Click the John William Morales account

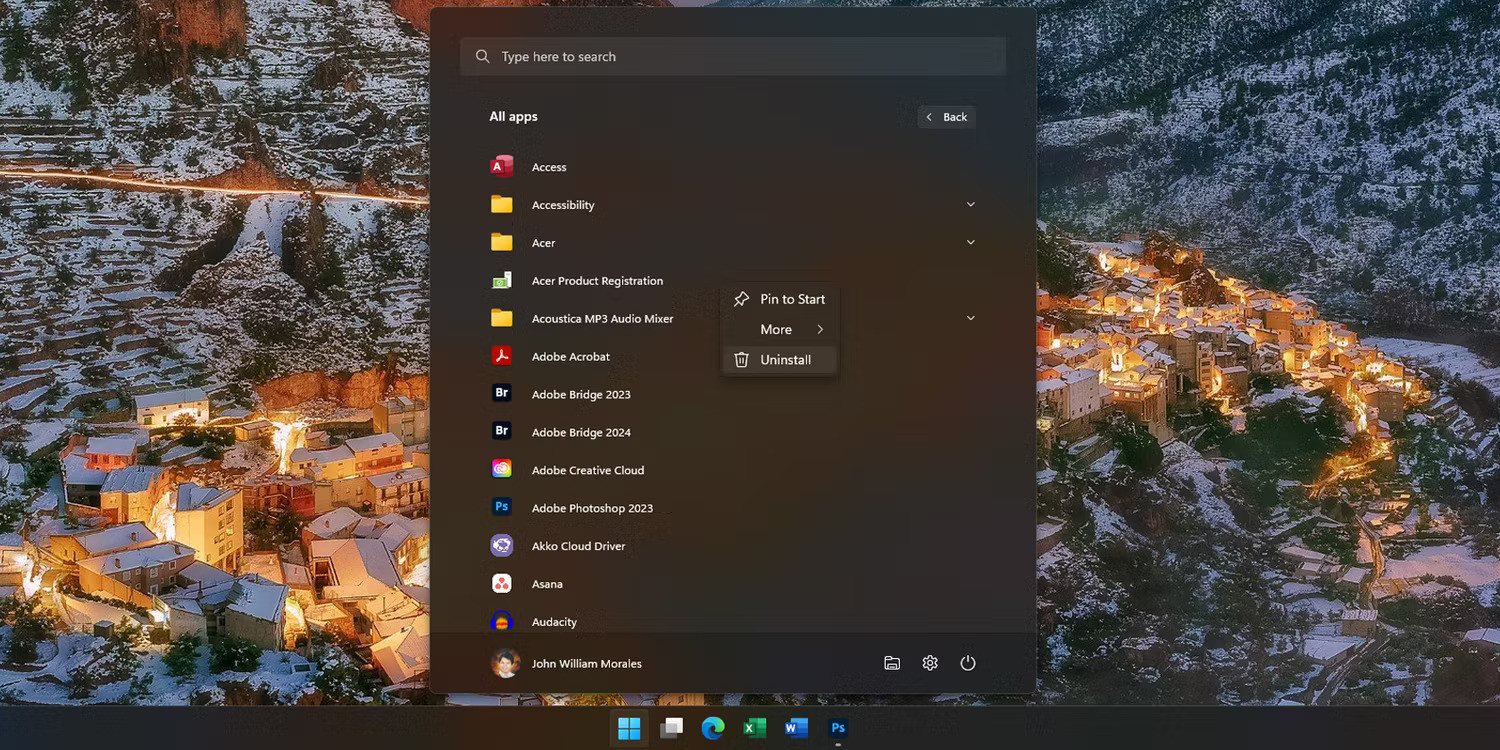click(x=587, y=663)
